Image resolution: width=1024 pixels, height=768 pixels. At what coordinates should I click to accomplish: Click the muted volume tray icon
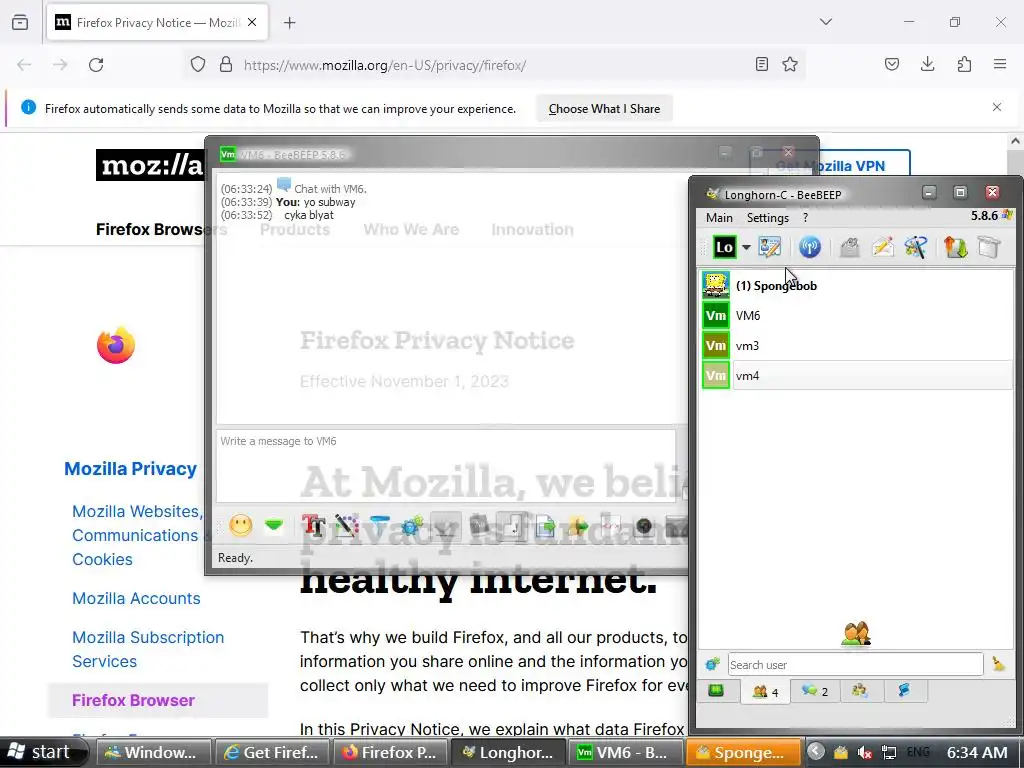(x=865, y=752)
